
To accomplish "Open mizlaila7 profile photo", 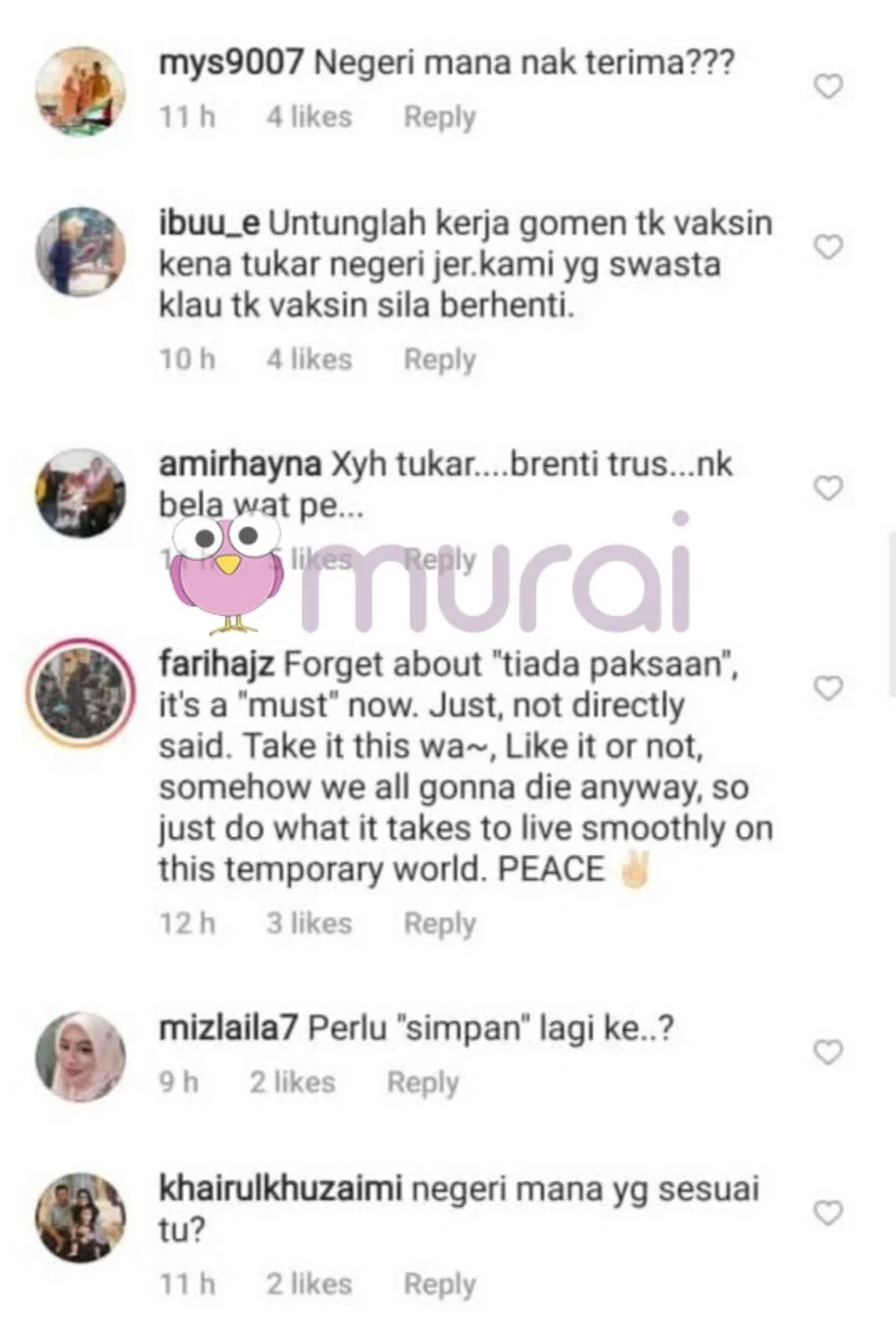I will click(80, 1057).
